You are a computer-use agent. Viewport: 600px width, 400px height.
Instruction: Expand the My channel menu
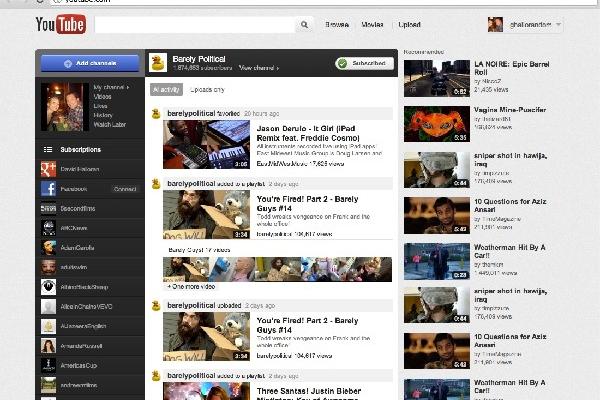(111, 87)
